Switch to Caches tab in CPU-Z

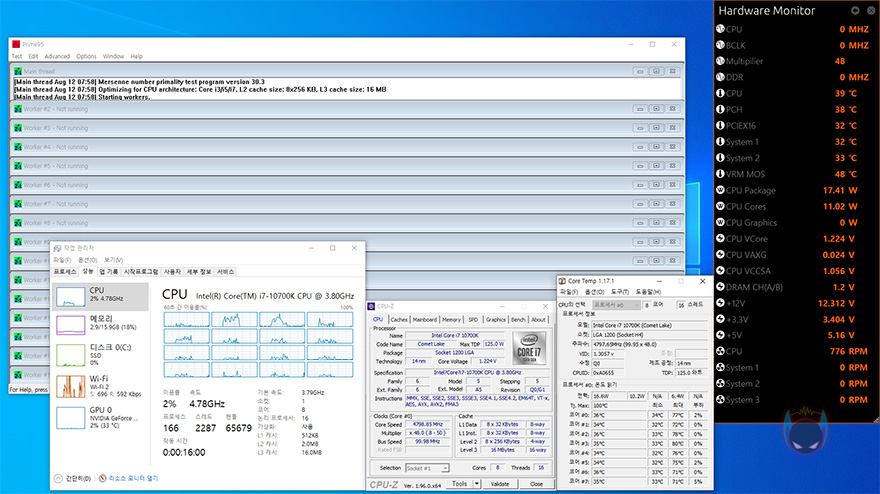click(399, 319)
